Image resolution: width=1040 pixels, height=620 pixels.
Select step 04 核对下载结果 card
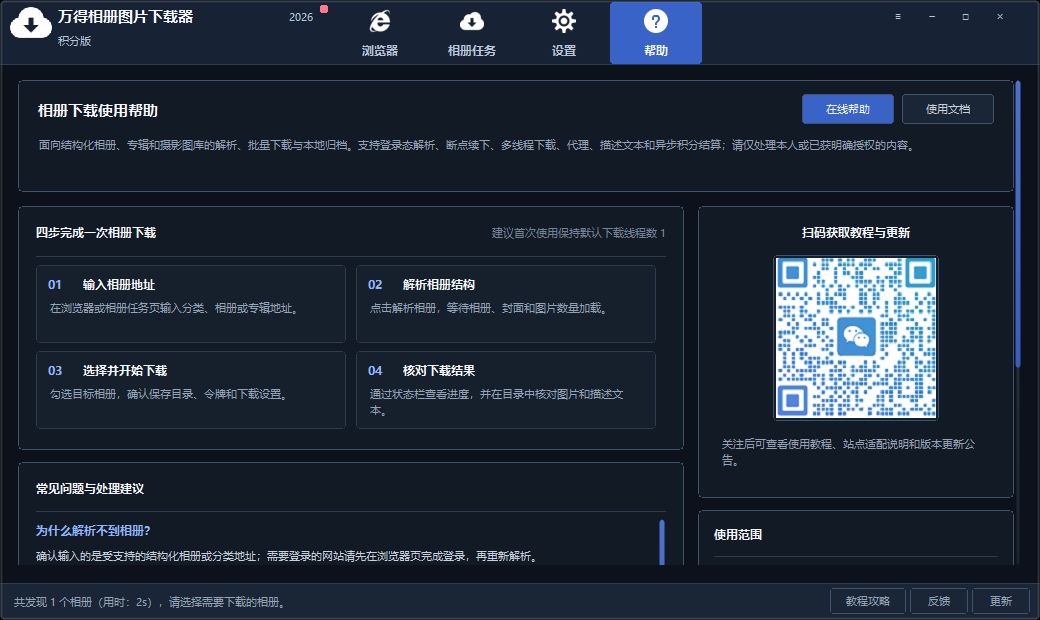tap(506, 390)
